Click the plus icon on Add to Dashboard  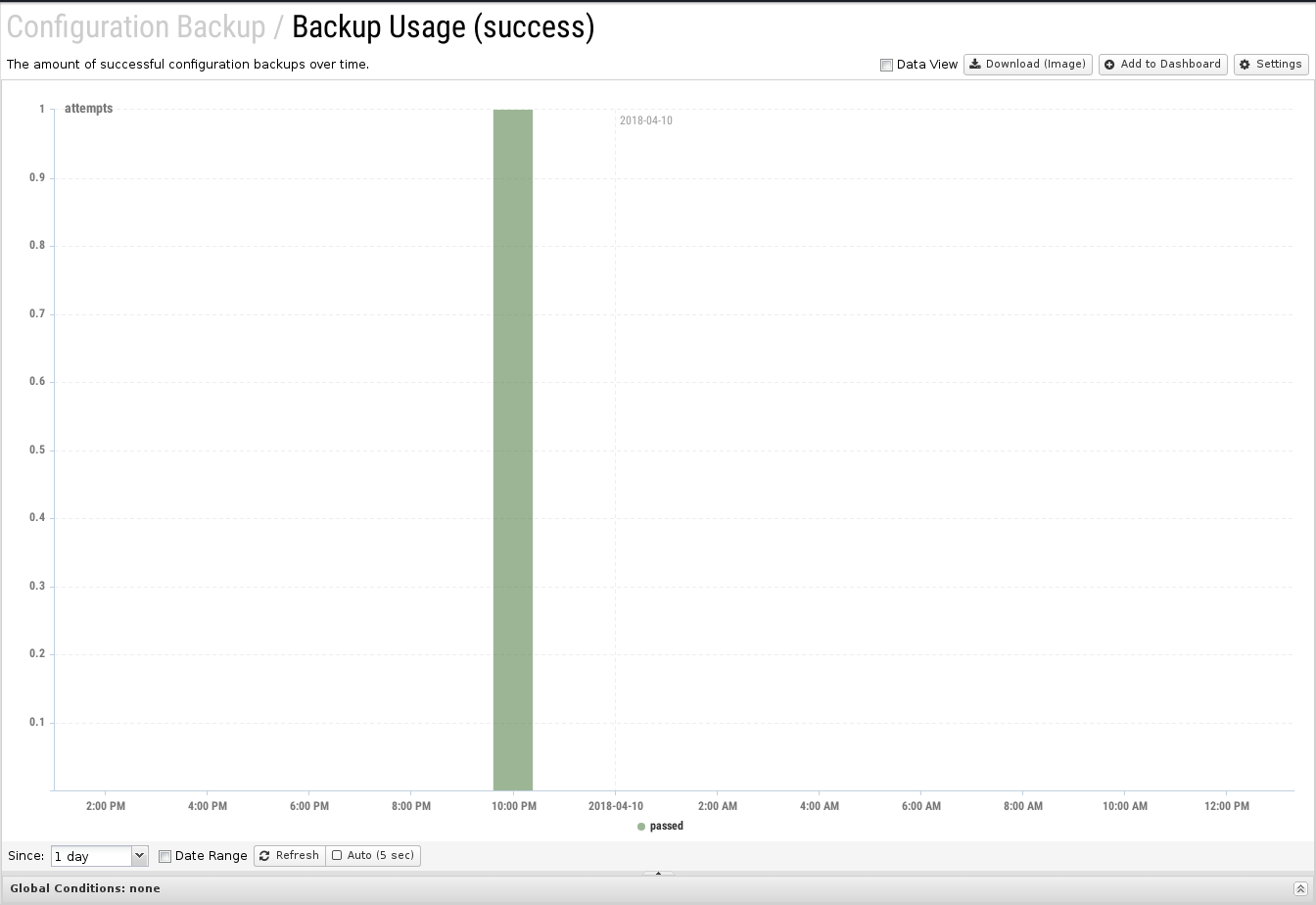pyautogui.click(x=1109, y=65)
